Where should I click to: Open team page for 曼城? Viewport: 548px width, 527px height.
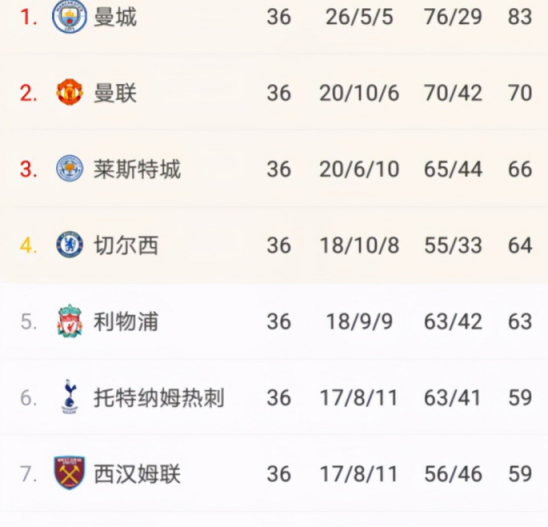pos(115,17)
